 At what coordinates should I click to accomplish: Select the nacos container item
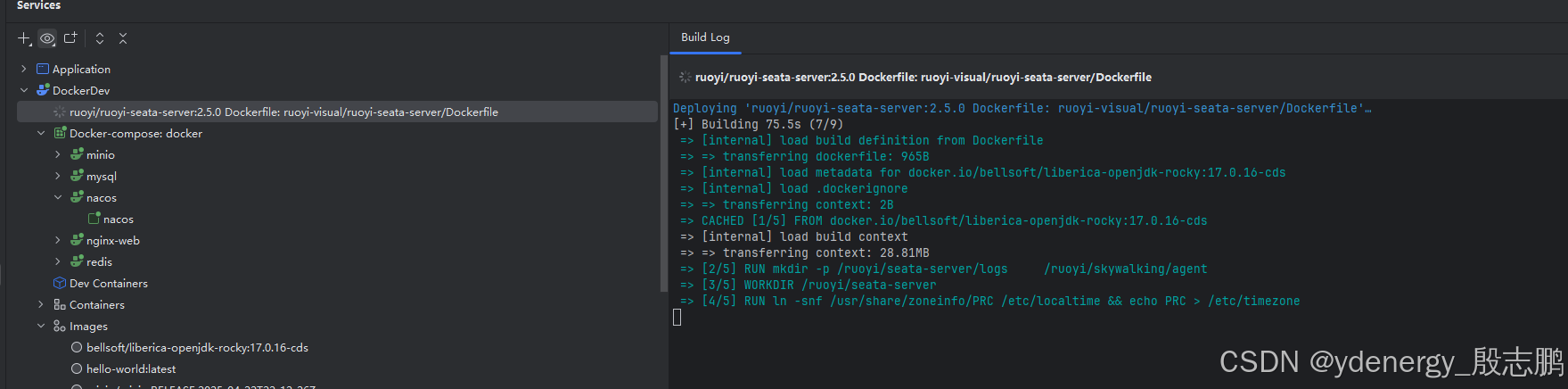pyautogui.click(x=118, y=219)
